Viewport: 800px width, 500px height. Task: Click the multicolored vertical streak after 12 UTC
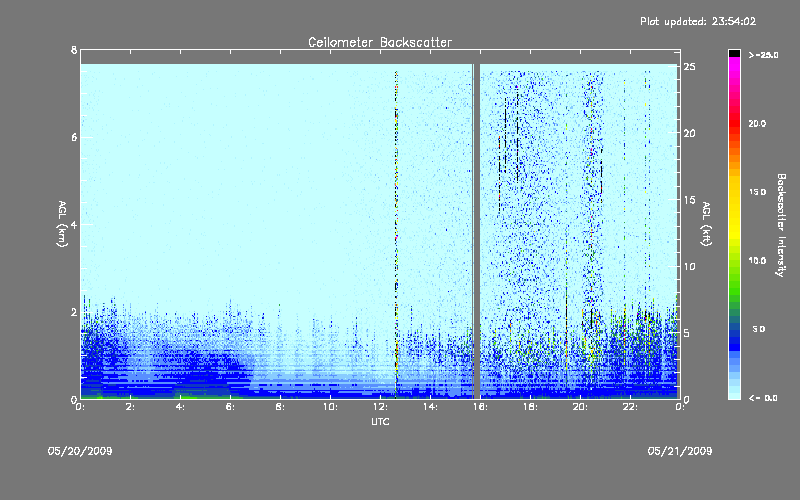[x=396, y=235]
